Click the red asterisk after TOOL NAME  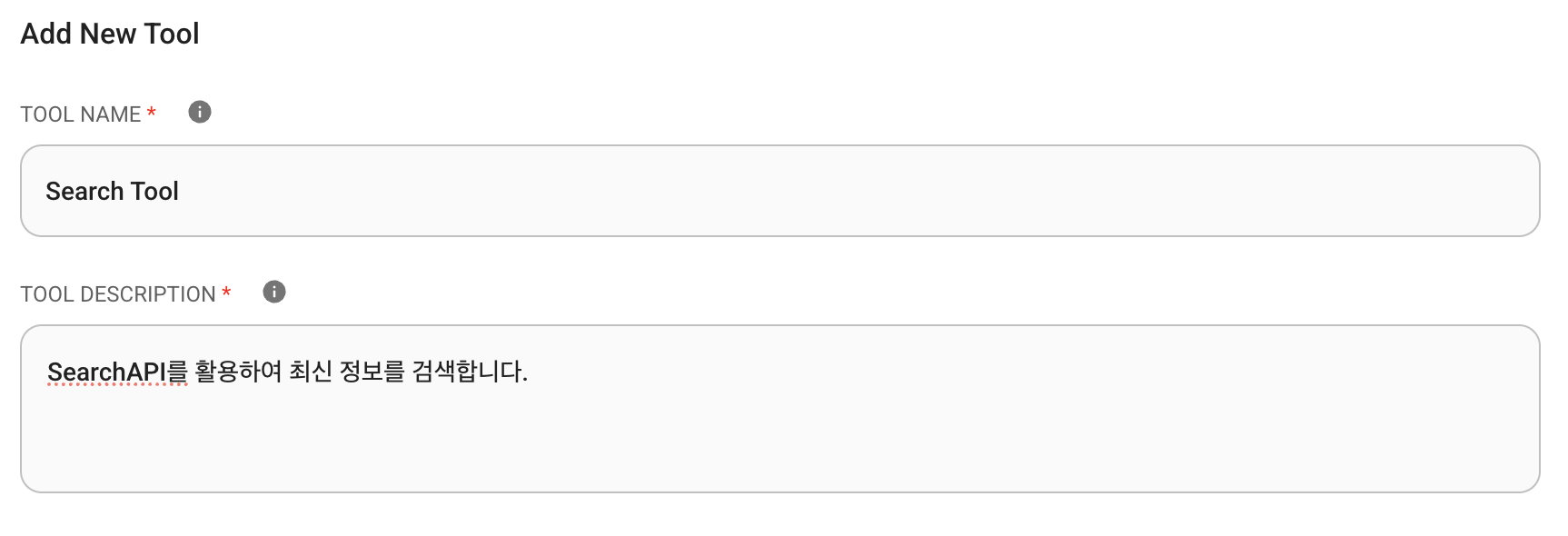152,113
